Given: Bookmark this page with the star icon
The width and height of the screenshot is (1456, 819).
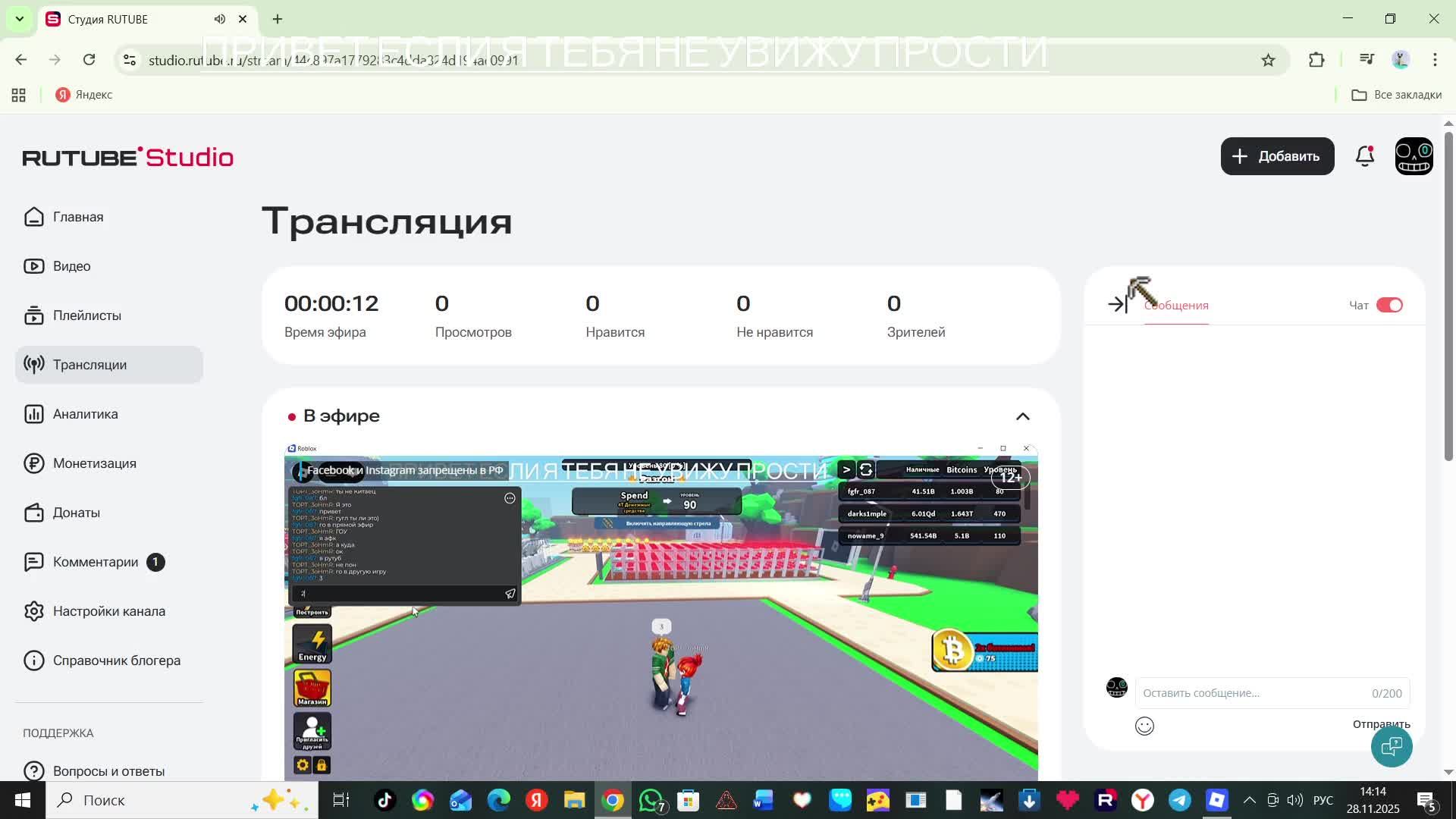Looking at the screenshot, I should 1268,60.
